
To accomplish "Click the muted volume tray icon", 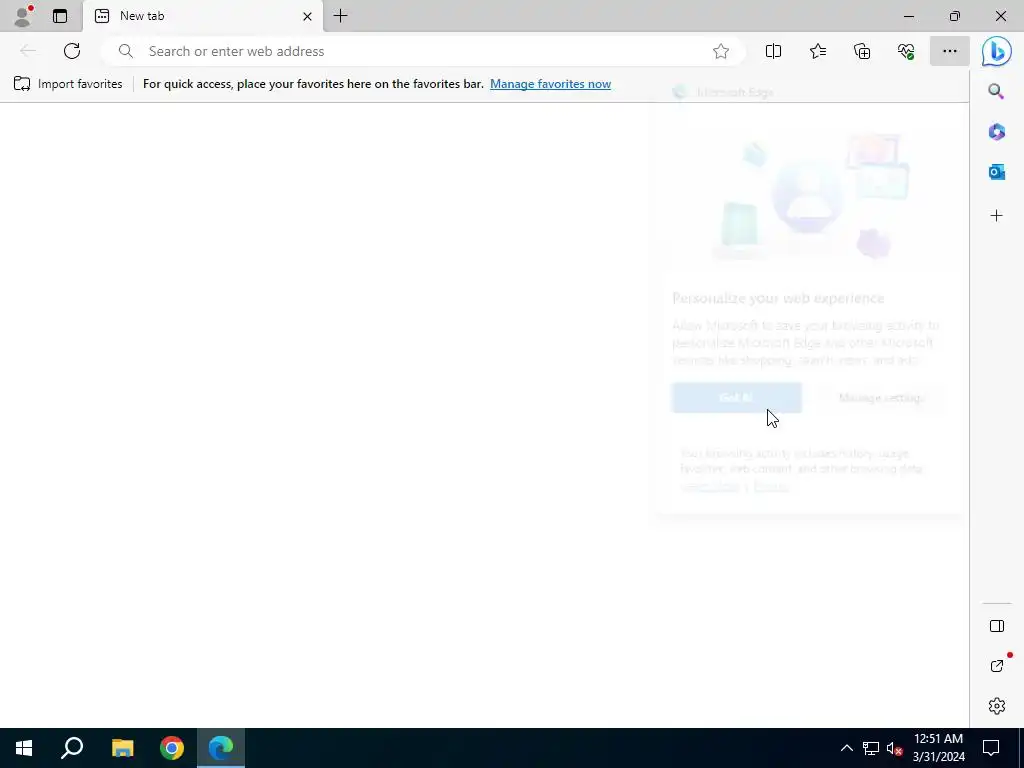I will point(895,748).
